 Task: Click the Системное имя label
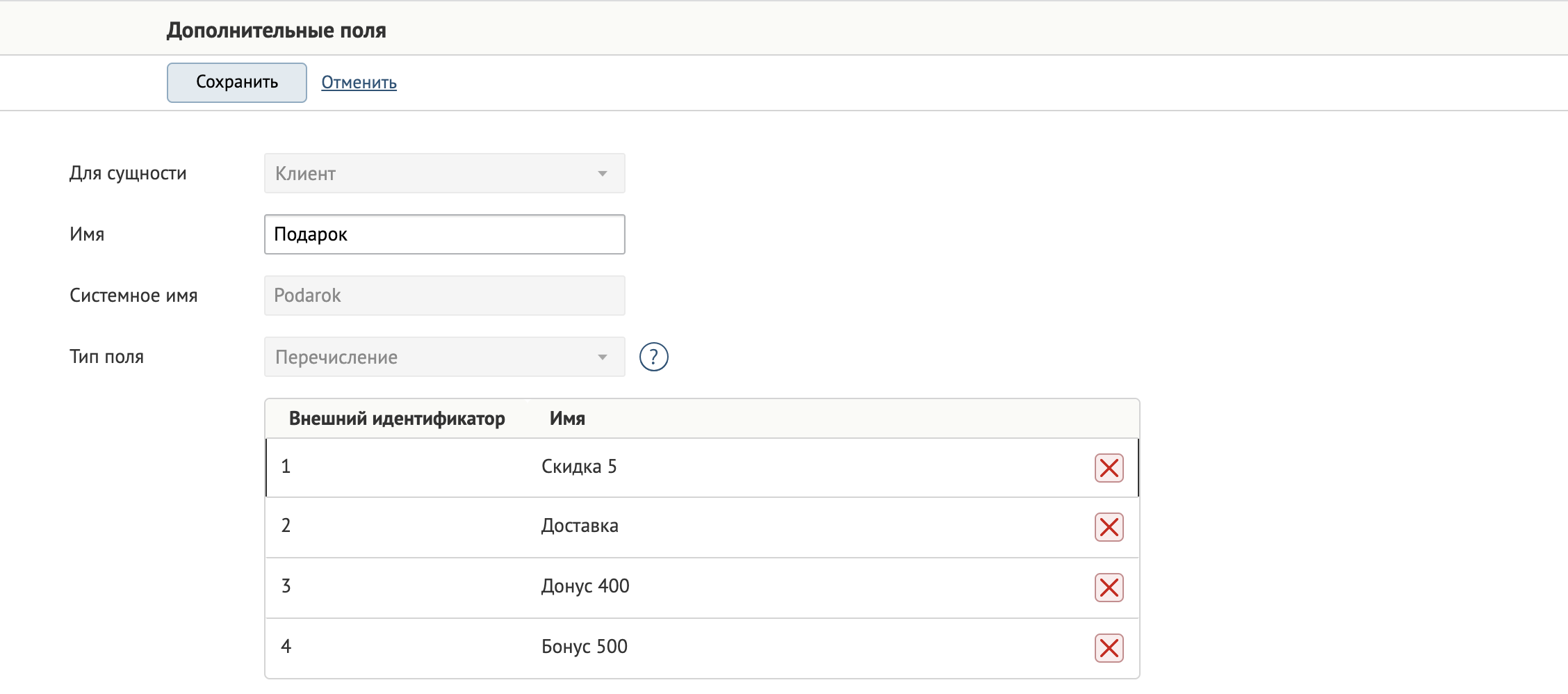click(x=133, y=296)
